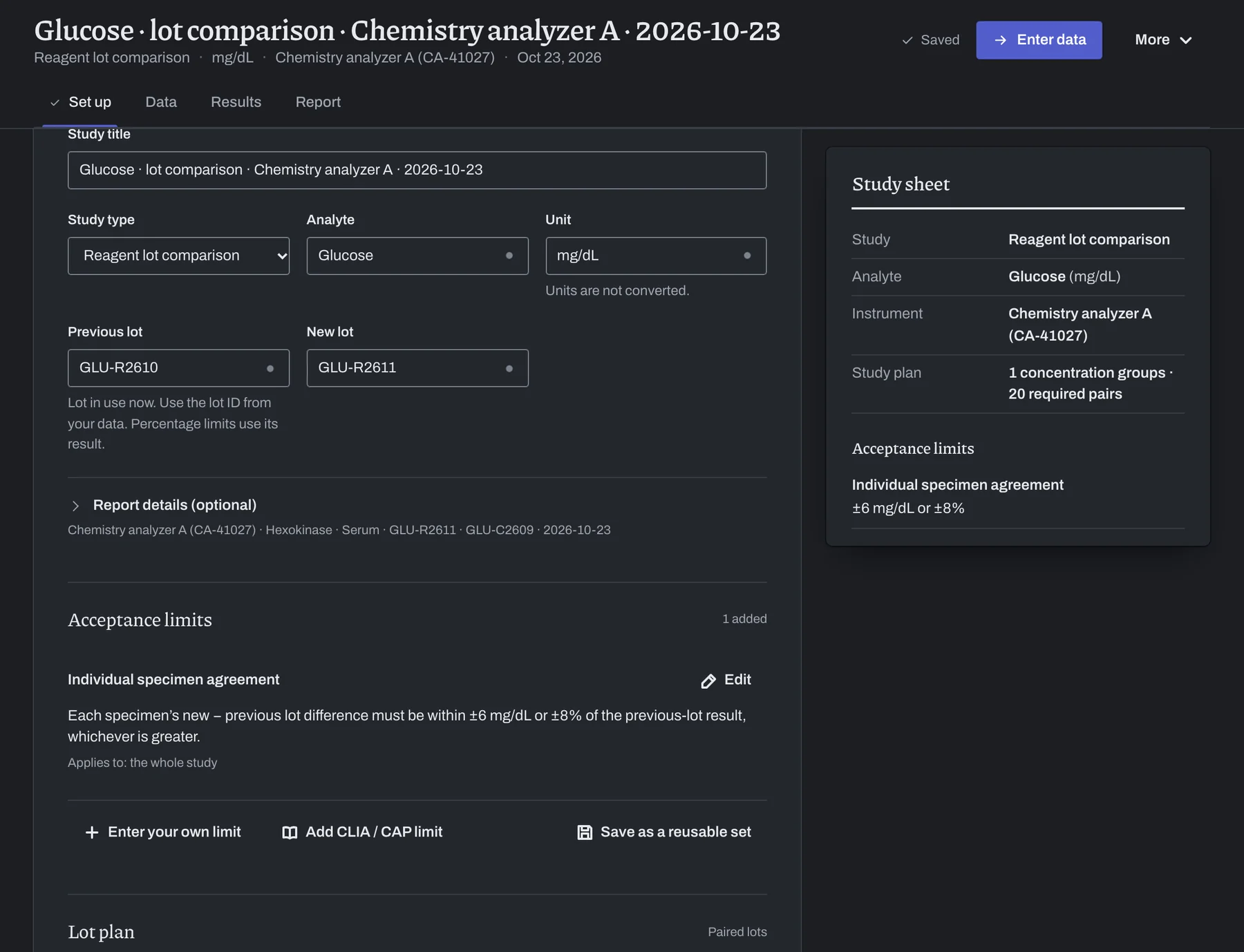Click the Saved checkmark icon
Viewport: 1244px width, 952px height.
coord(907,40)
